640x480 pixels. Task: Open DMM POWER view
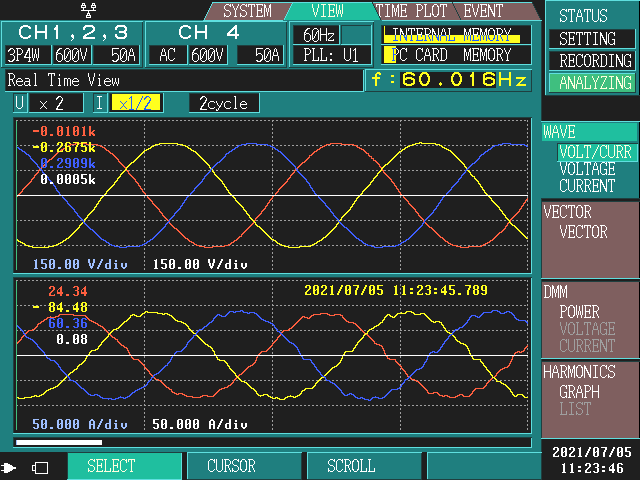579,312
